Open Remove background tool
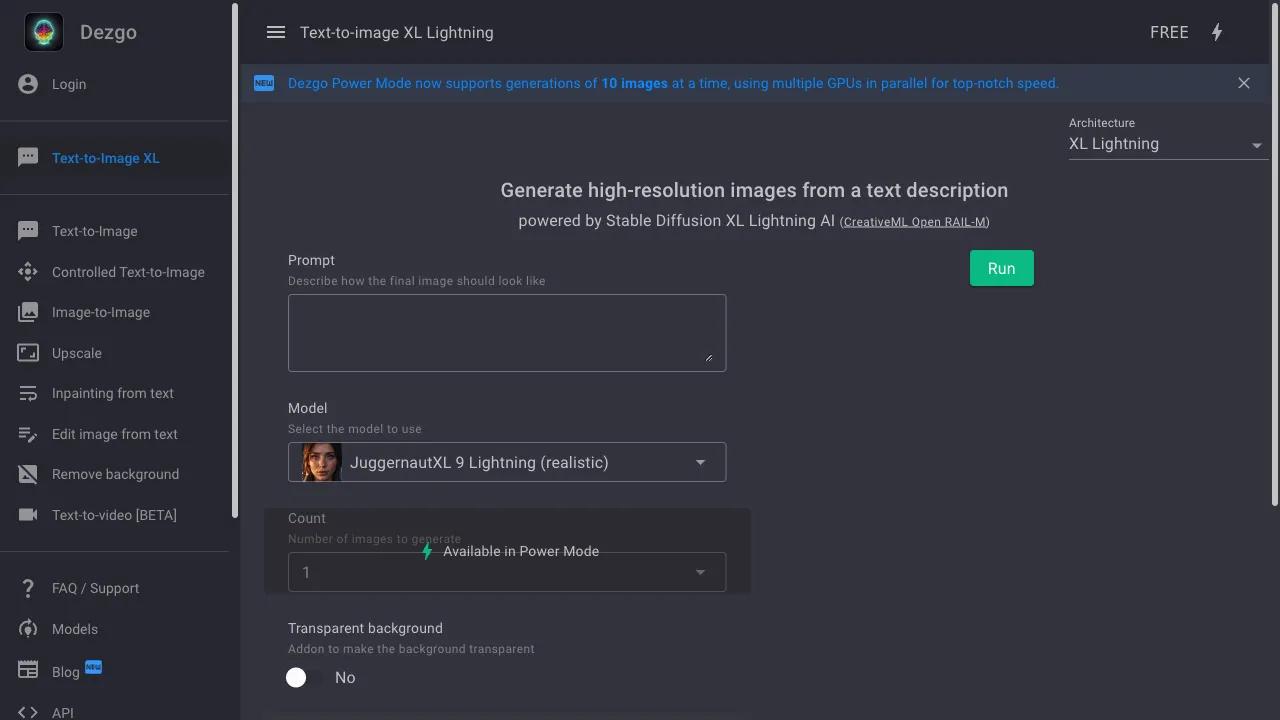The height and width of the screenshot is (720, 1280). [x=116, y=474]
